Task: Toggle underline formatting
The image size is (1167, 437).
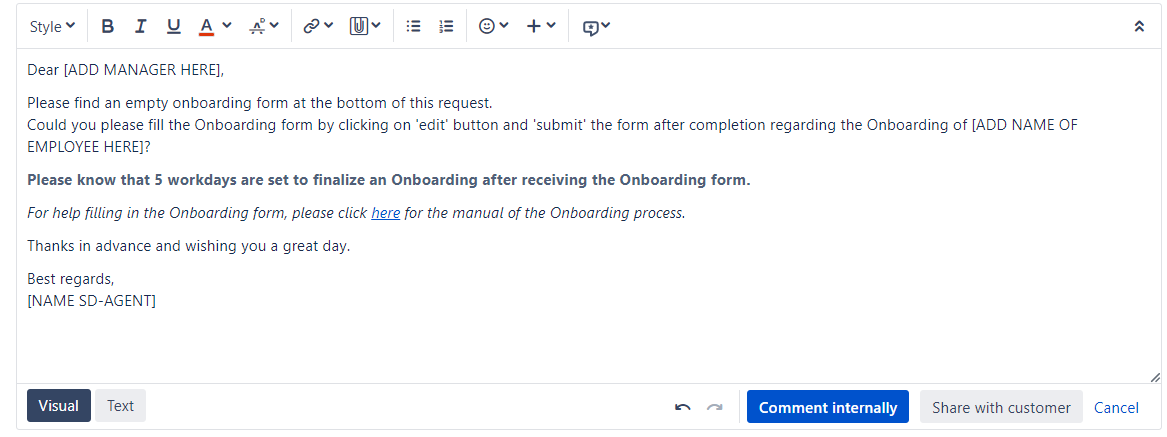Action: [173, 26]
